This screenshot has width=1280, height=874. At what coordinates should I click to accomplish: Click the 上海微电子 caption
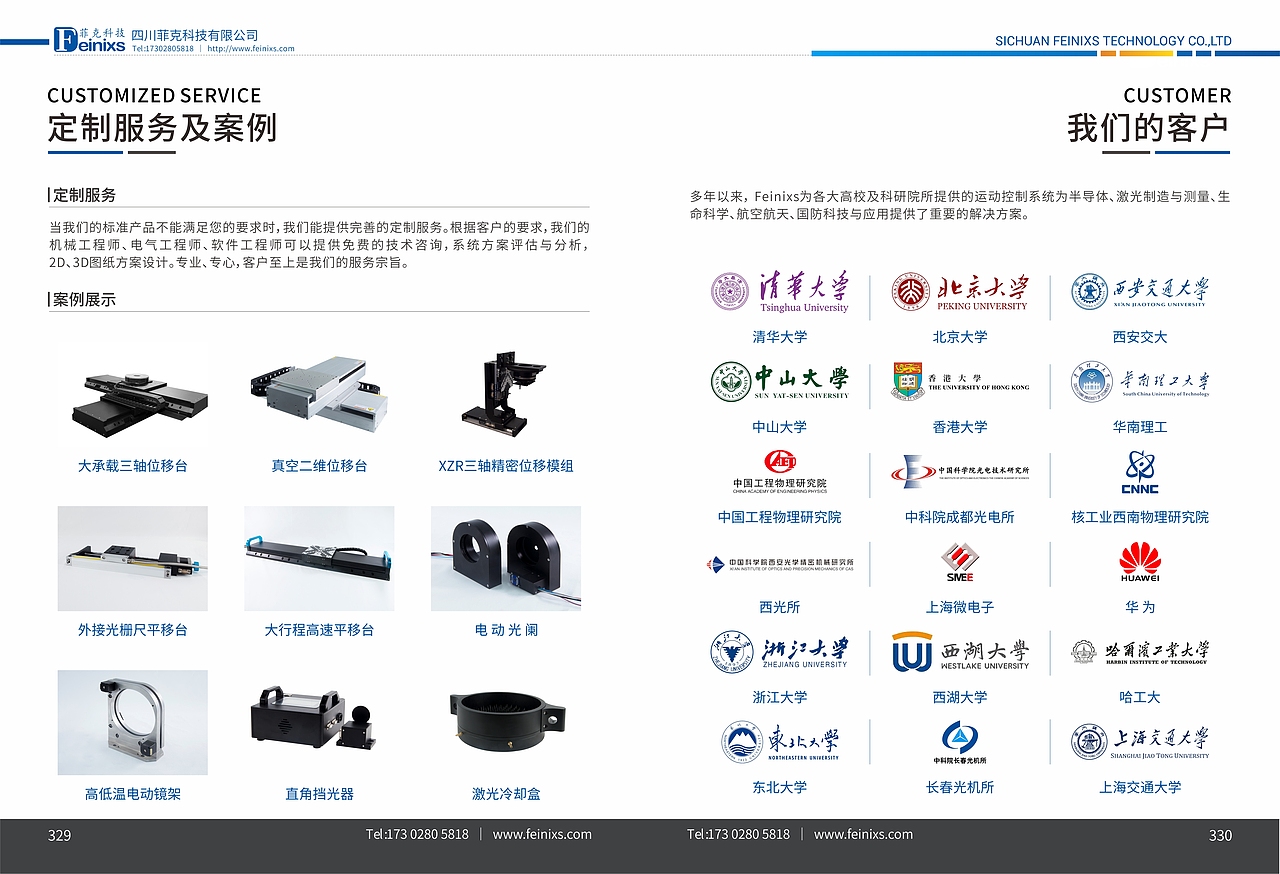pos(960,607)
